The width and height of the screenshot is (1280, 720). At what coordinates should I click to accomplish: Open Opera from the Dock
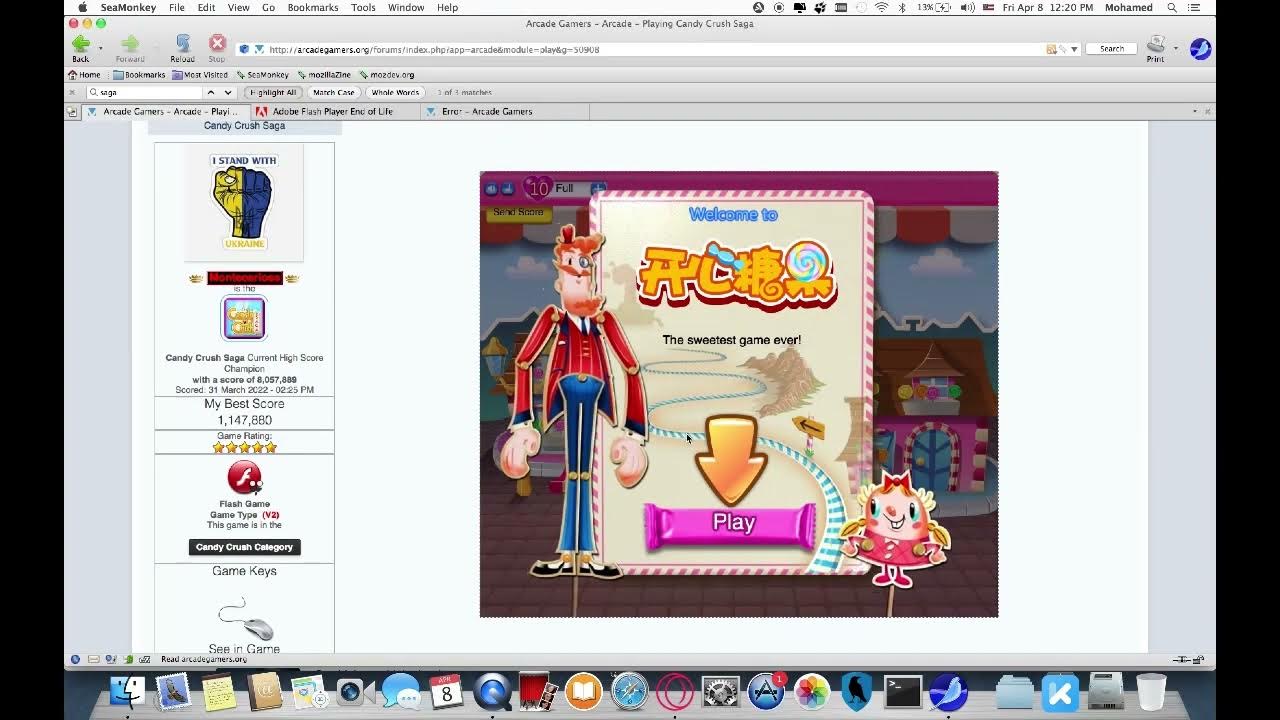[675, 692]
